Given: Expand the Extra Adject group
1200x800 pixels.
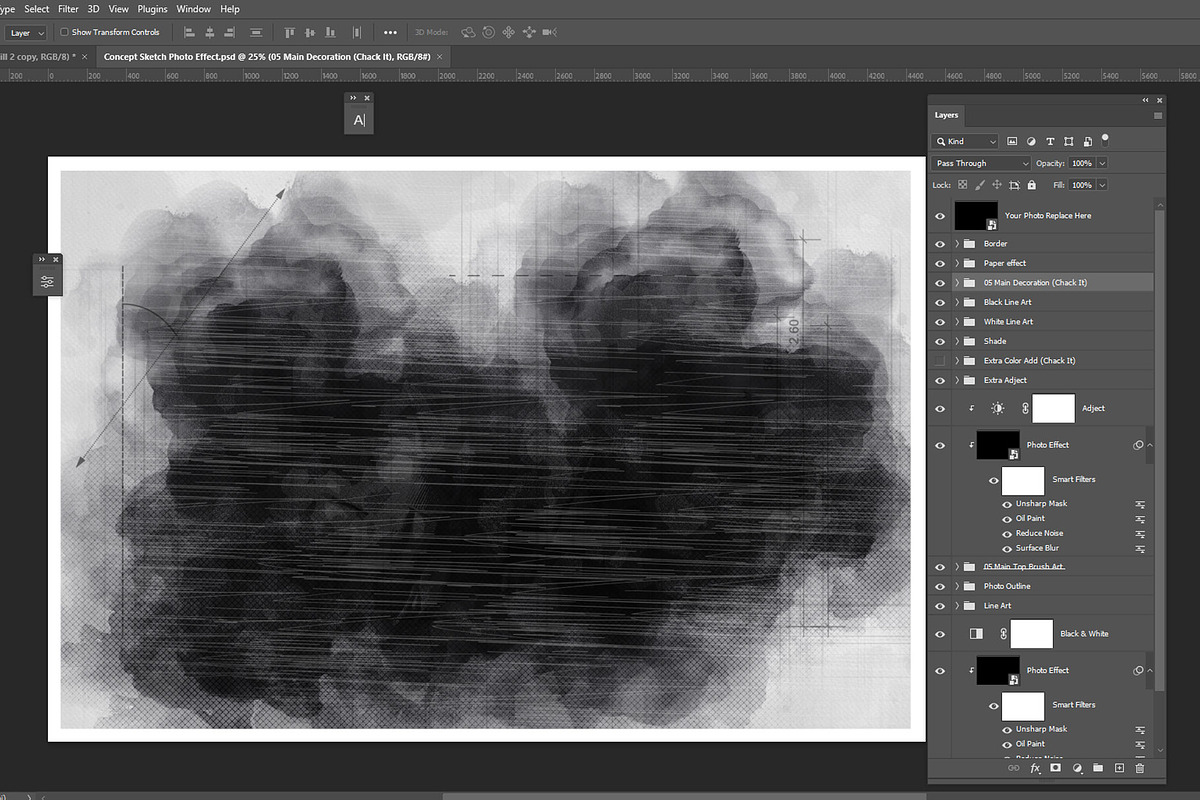Looking at the screenshot, I should 957,380.
